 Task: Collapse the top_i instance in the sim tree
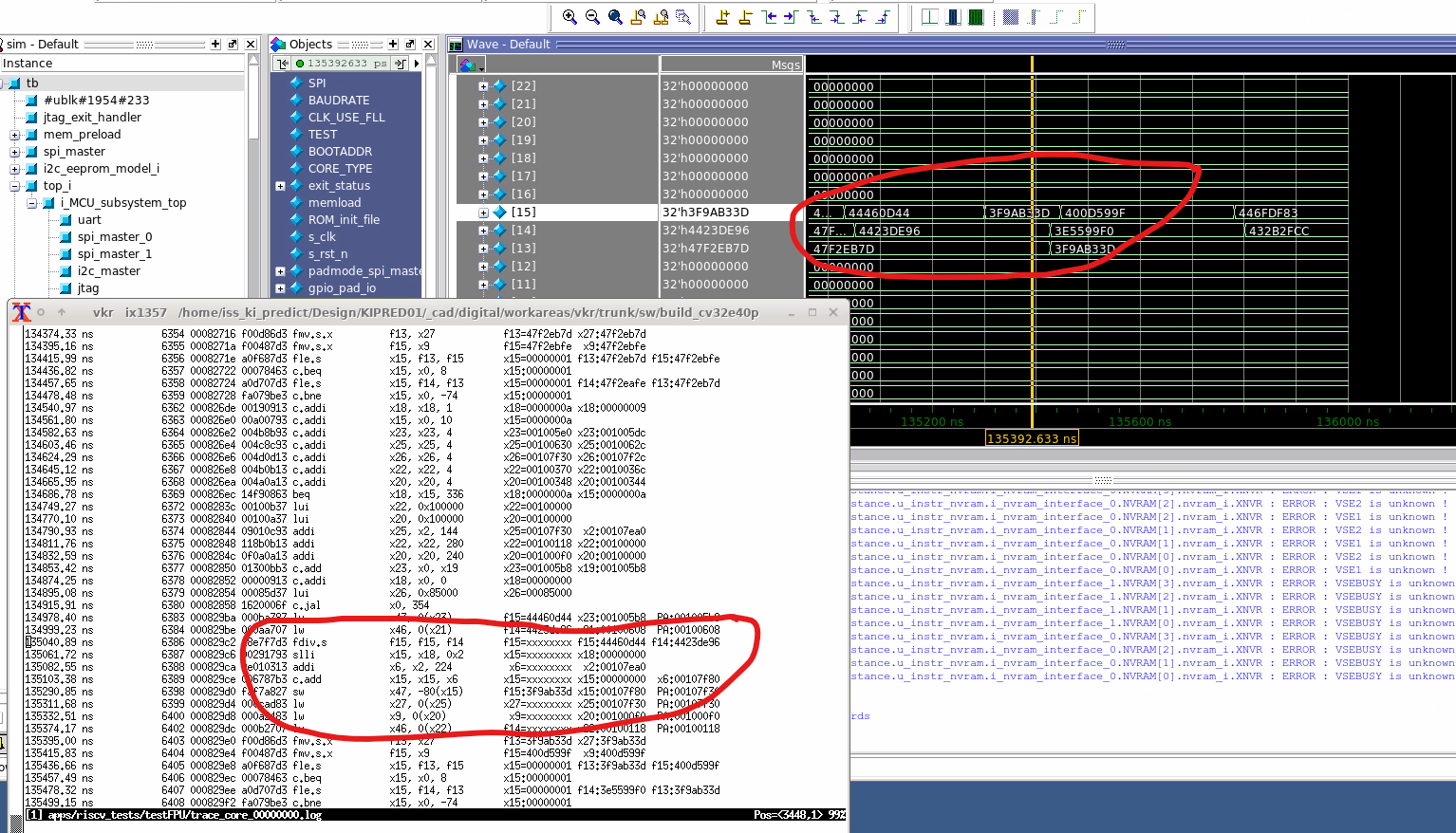(x=12, y=185)
